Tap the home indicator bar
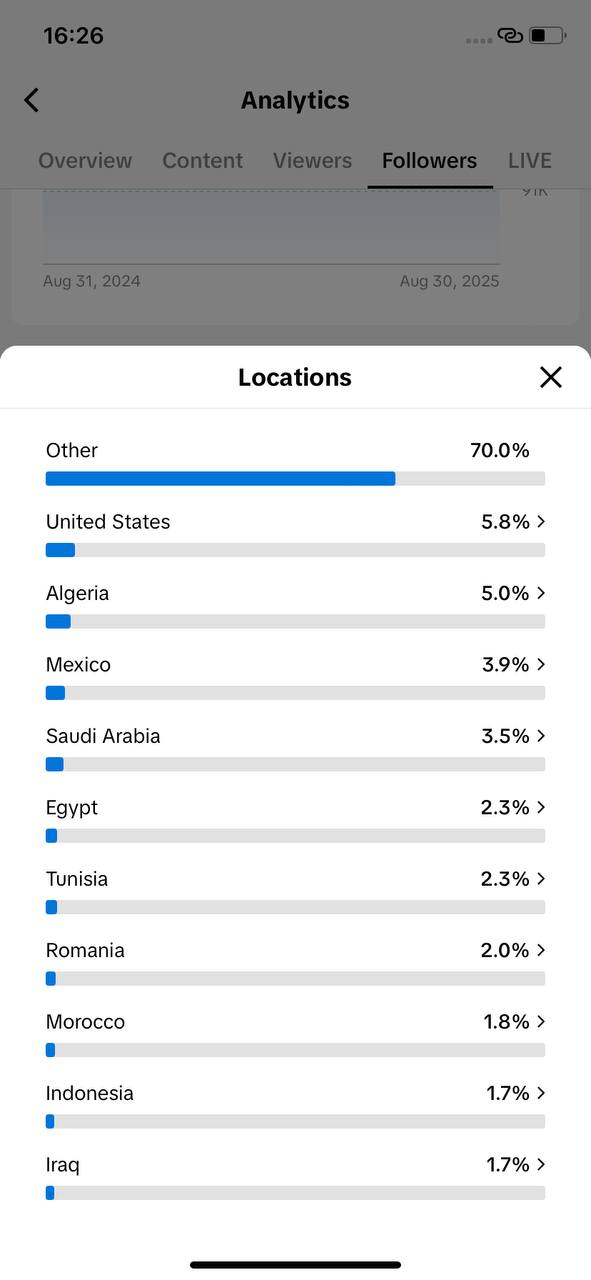This screenshot has height=1280, width=591. tap(296, 1265)
